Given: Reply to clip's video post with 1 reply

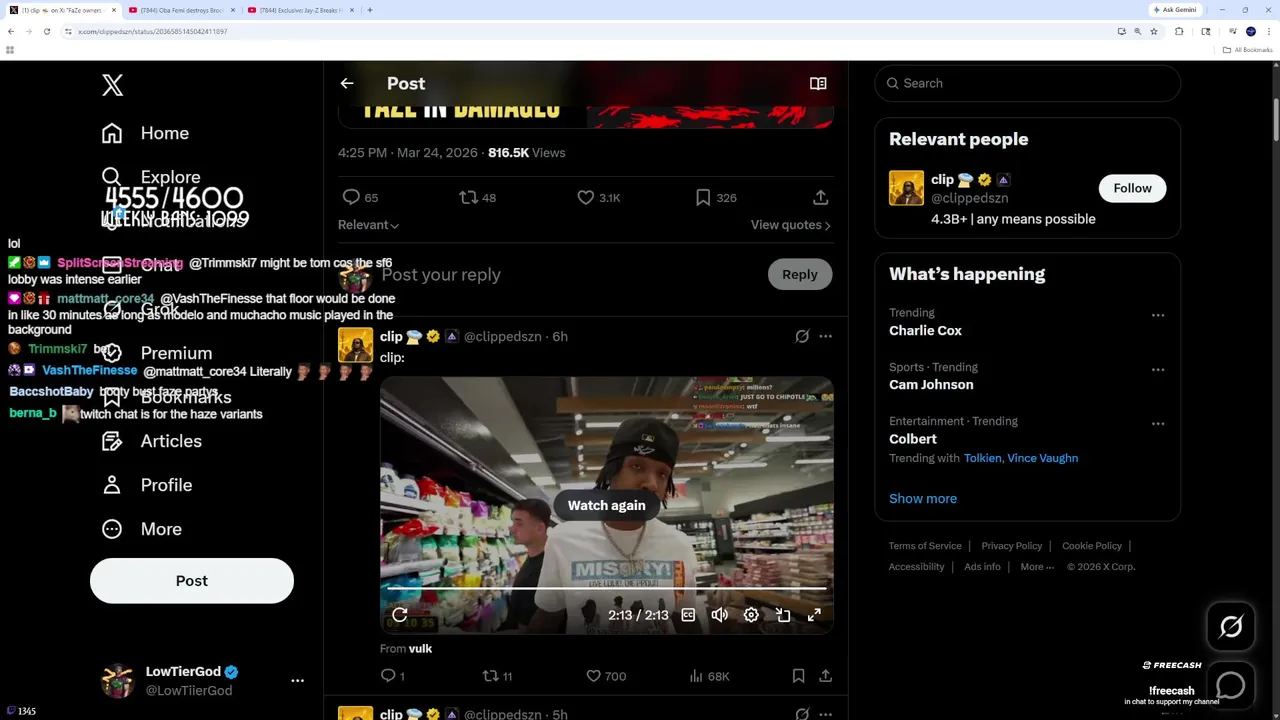Looking at the screenshot, I should point(393,677).
